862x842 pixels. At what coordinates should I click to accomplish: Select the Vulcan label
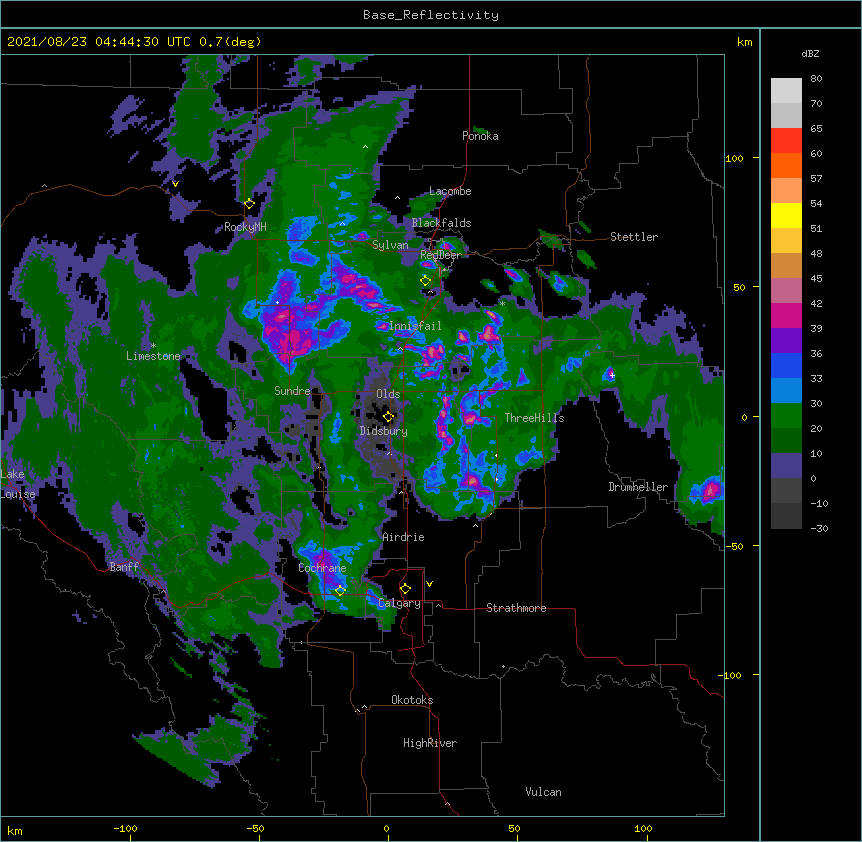tap(543, 792)
